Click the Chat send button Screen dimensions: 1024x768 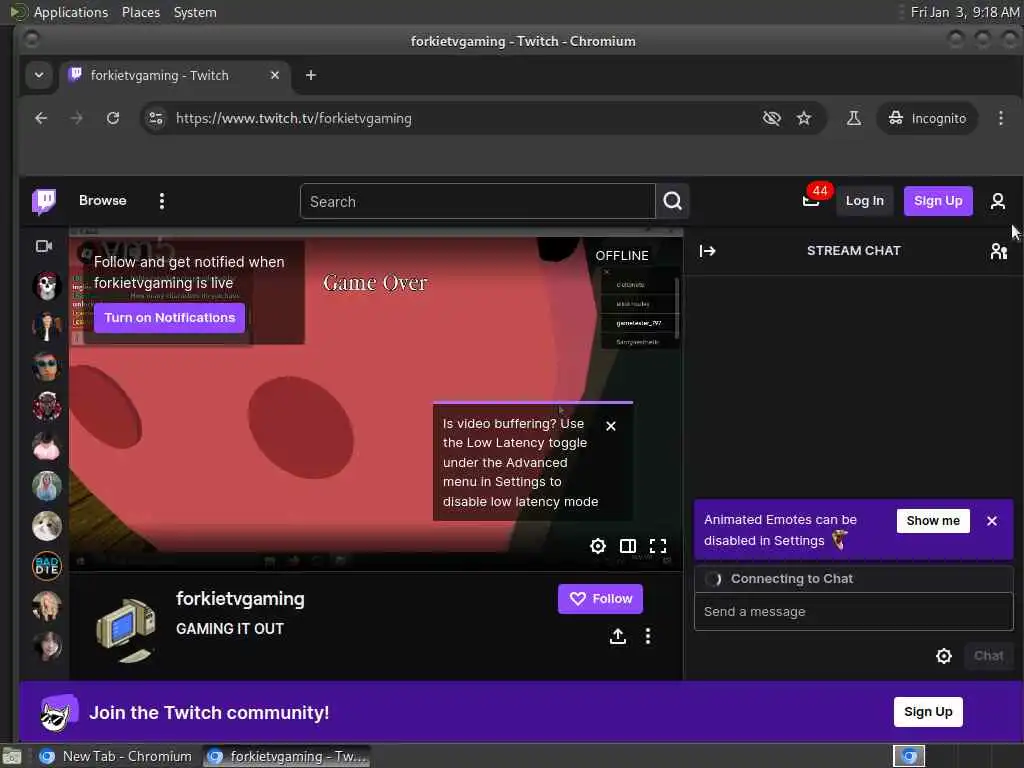coord(988,656)
